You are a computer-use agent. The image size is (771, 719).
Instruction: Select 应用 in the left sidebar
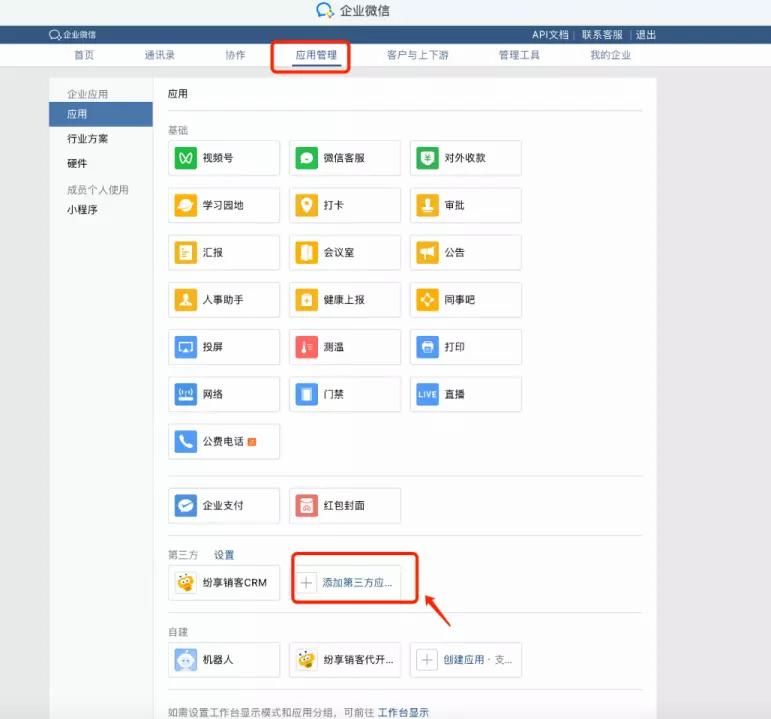(101, 114)
